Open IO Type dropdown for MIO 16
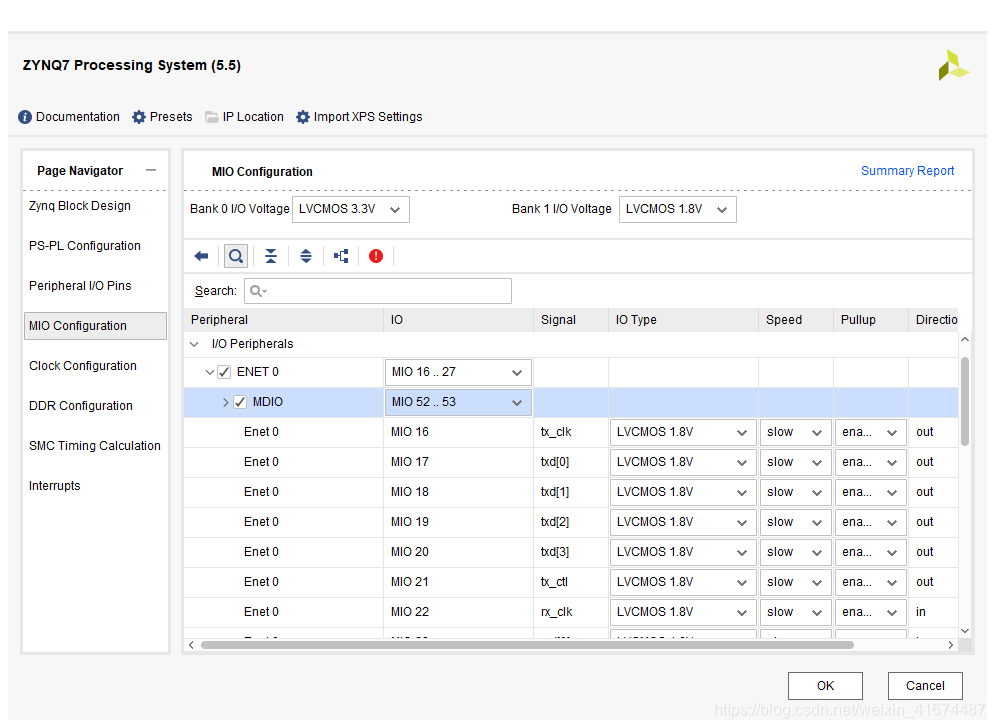The width and height of the screenshot is (995, 728). point(683,433)
